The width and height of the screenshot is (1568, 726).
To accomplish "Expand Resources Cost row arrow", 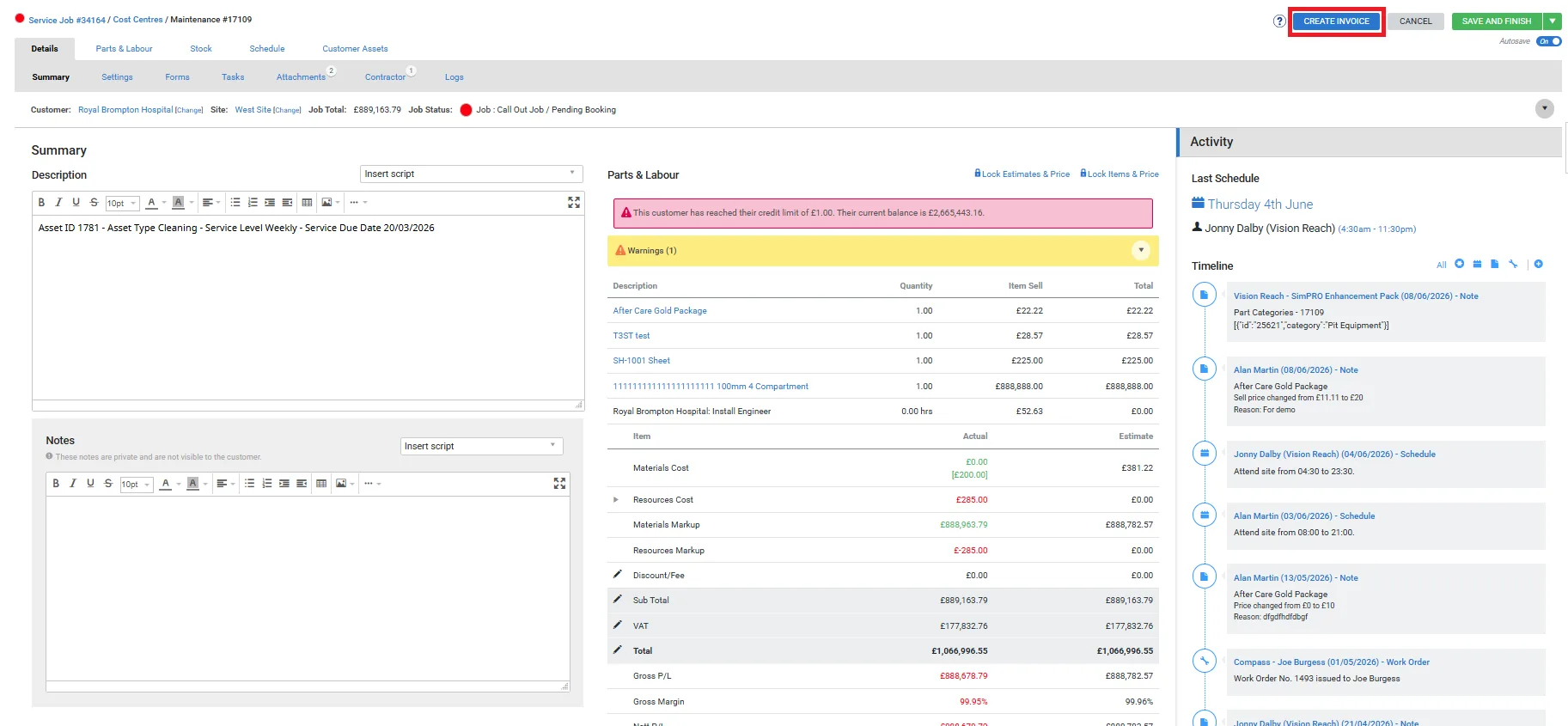I will pyautogui.click(x=615, y=500).
